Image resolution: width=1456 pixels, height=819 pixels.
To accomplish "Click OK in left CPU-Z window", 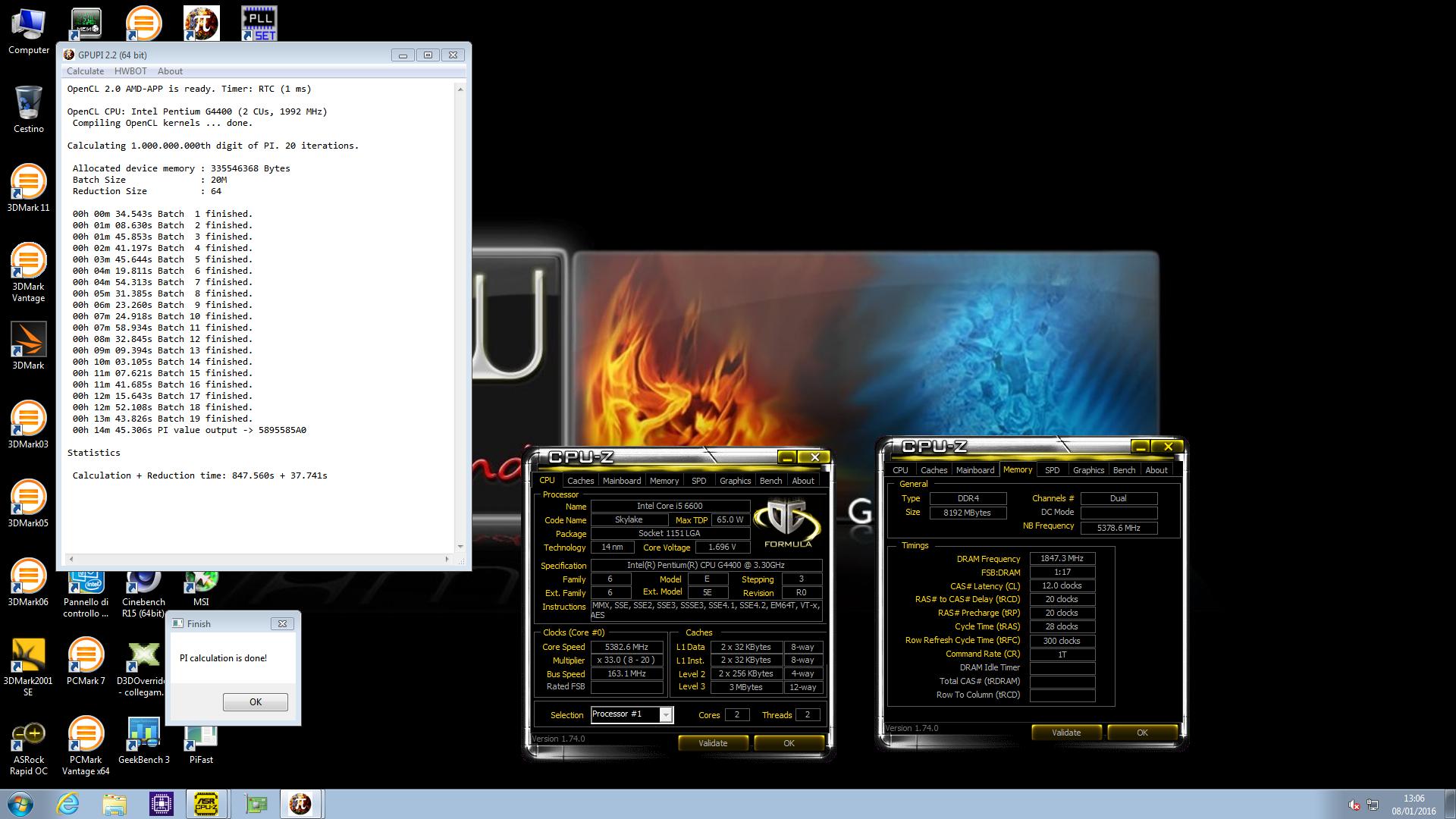I will (789, 743).
